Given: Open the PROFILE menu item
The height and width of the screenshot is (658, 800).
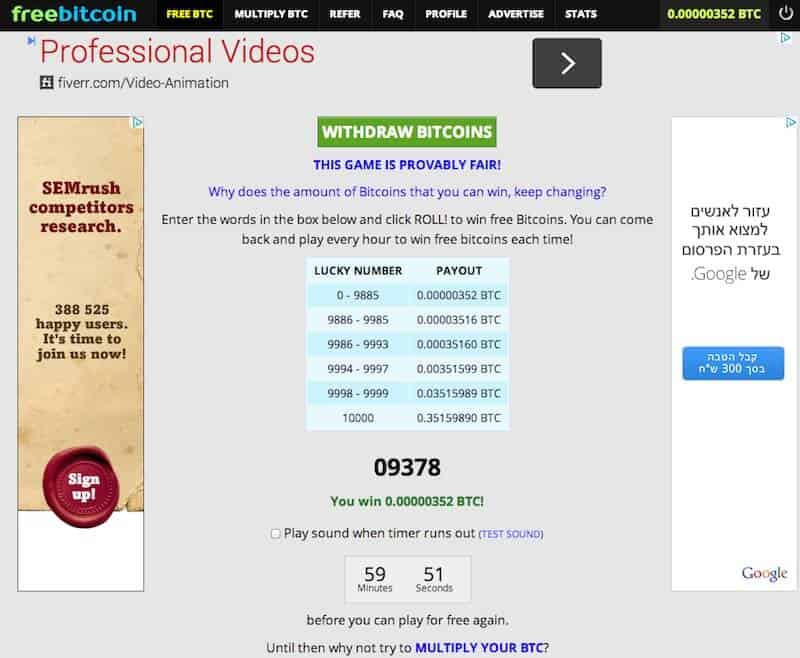Looking at the screenshot, I should pyautogui.click(x=445, y=14).
